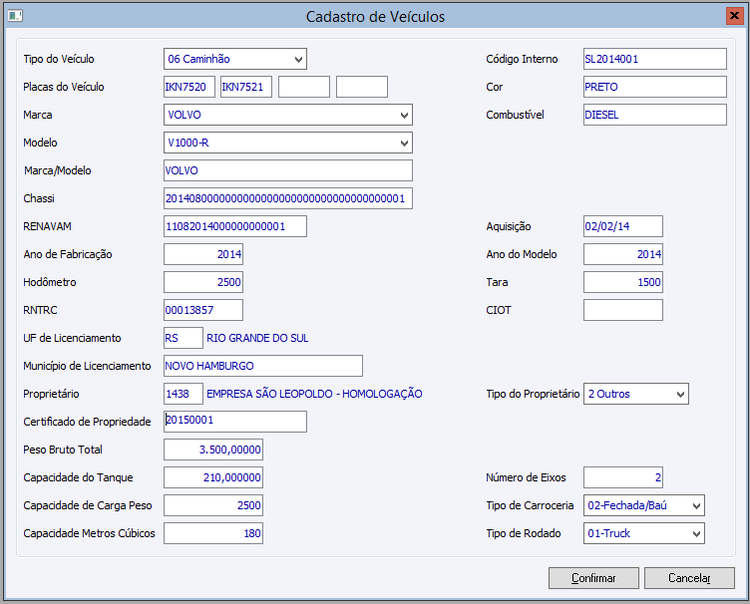Focus the Hodômetro field

pos(203,282)
